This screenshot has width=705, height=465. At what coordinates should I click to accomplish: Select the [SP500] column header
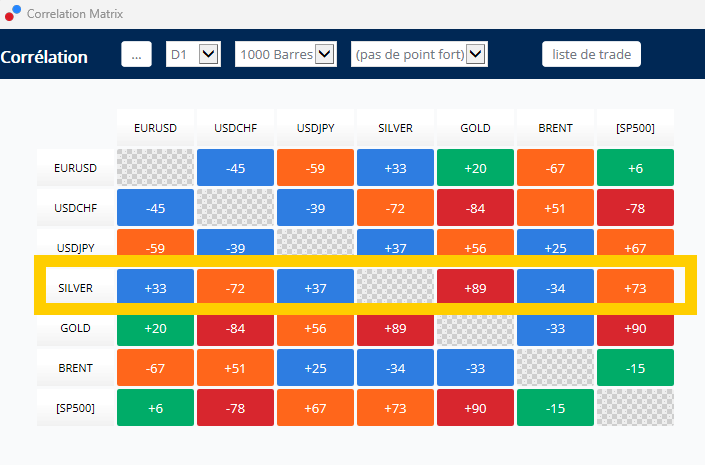(x=635, y=128)
